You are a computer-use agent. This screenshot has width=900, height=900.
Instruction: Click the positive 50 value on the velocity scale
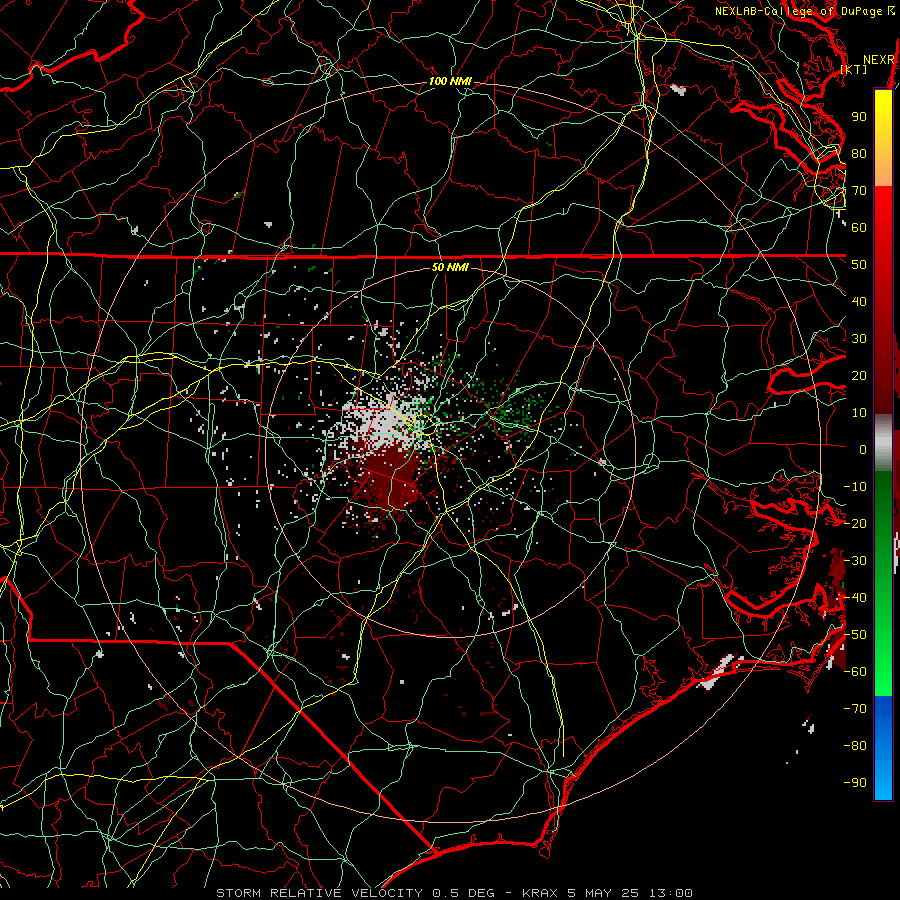tap(859, 265)
